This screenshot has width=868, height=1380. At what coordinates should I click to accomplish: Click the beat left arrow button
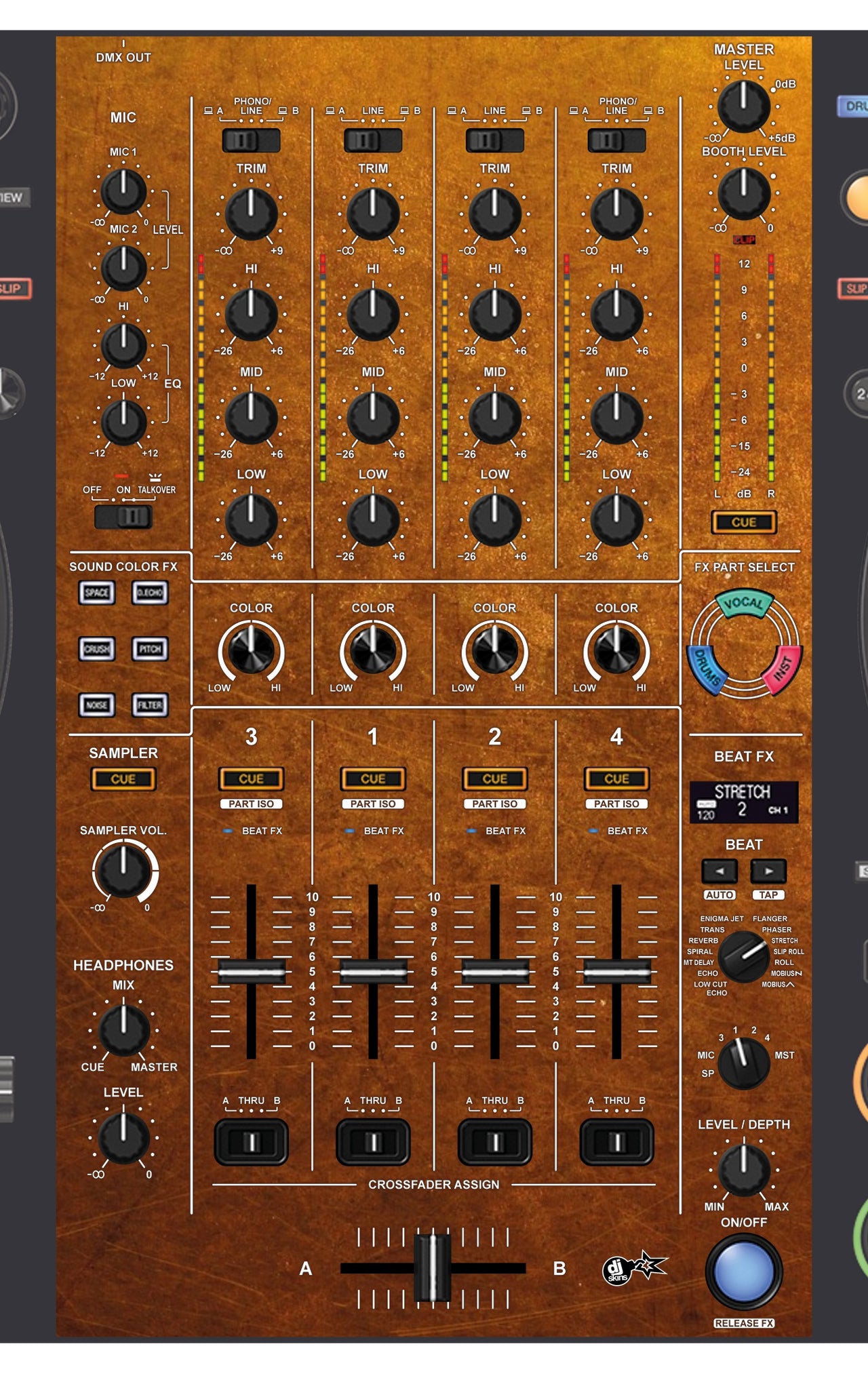click(x=719, y=871)
